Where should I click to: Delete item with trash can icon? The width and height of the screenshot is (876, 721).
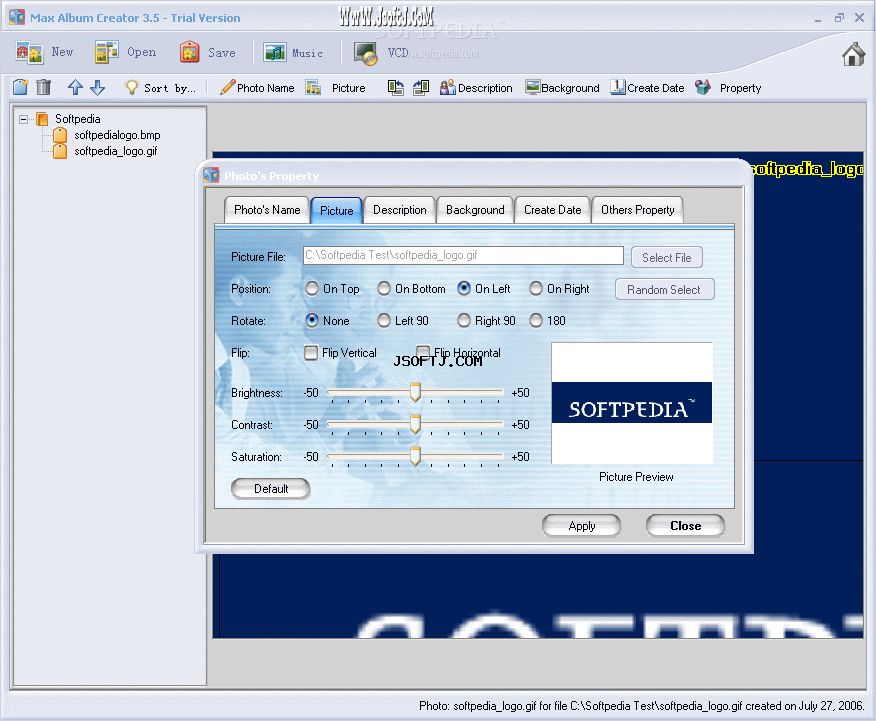coord(44,87)
